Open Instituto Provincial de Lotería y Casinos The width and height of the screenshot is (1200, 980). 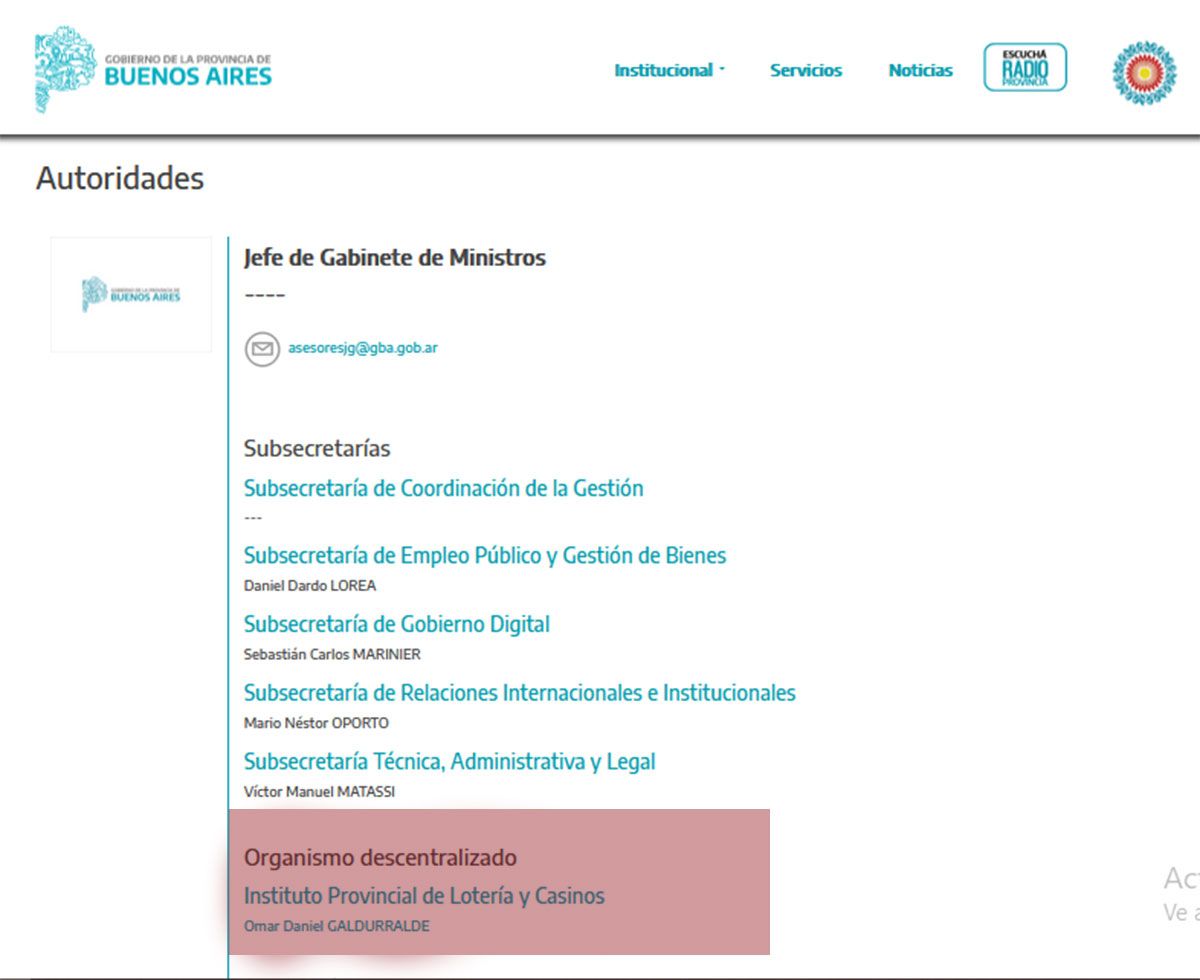pos(424,896)
